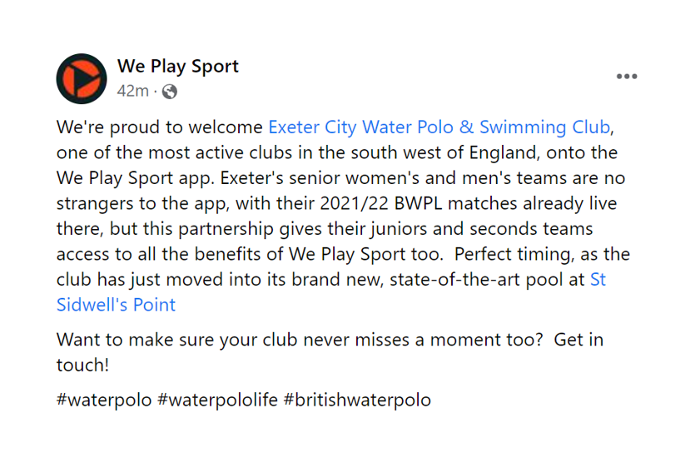The width and height of the screenshot is (700, 453).
Task: Click the We Play Sport profile picture
Action: click(82, 79)
